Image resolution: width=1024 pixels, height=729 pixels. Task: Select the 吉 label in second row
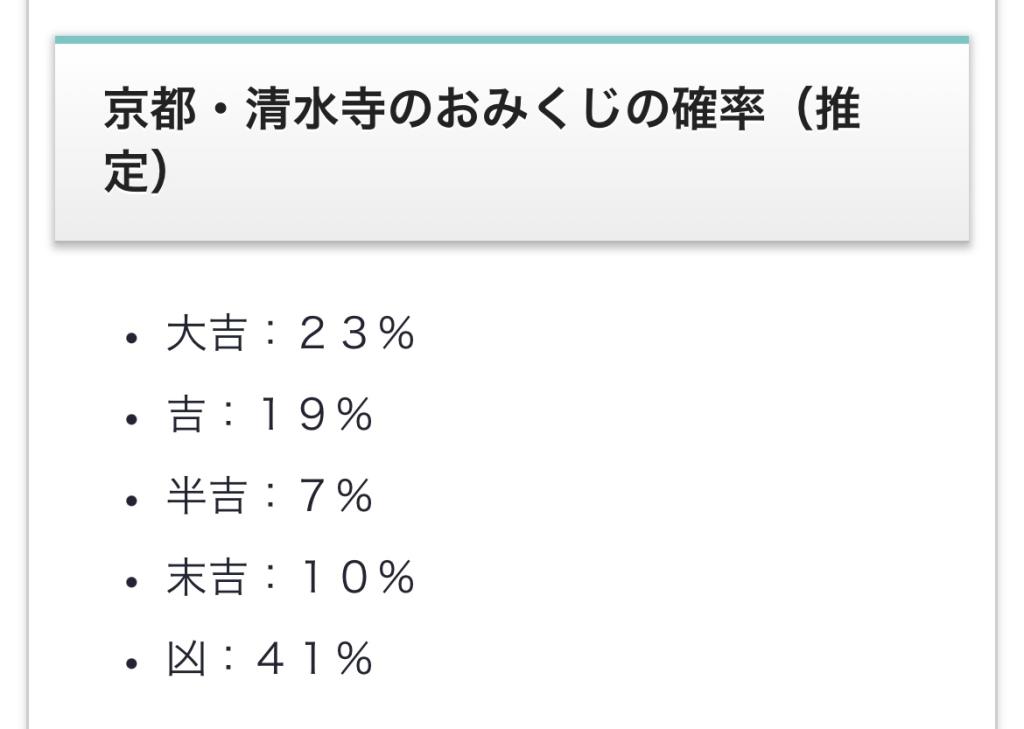pos(186,416)
